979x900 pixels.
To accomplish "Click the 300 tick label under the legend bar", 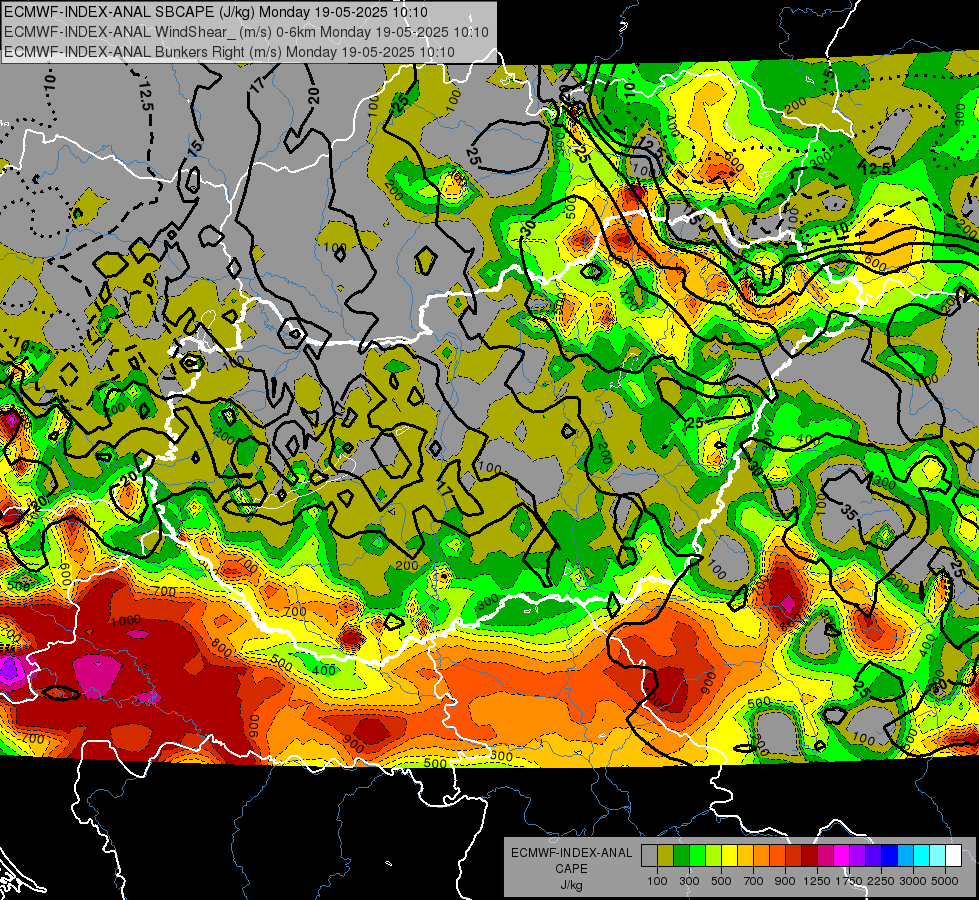I will pos(689,881).
